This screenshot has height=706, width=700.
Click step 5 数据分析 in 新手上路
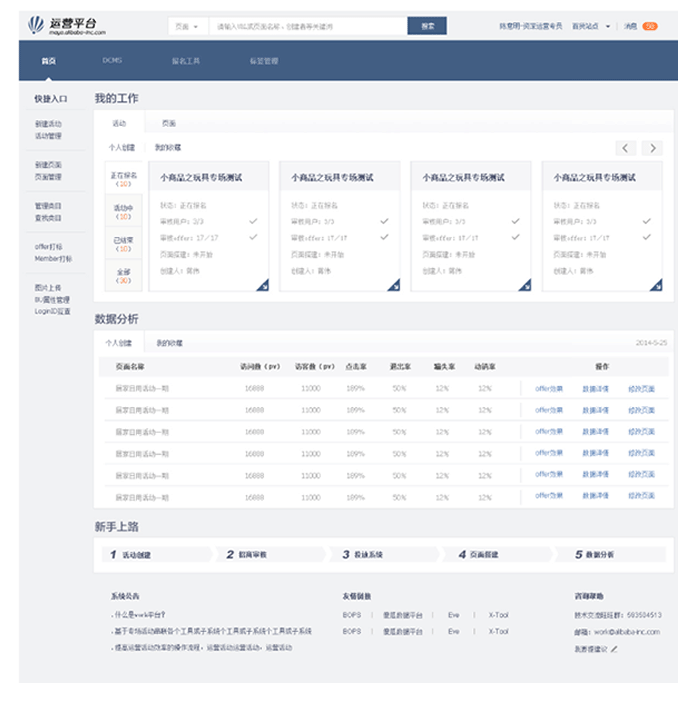point(613,555)
